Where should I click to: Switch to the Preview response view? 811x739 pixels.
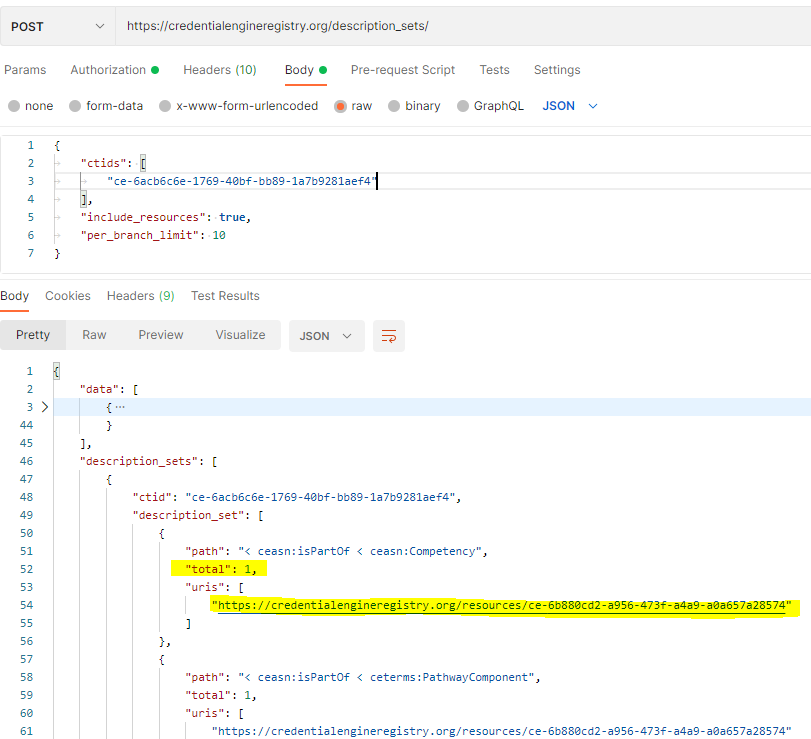(x=161, y=335)
